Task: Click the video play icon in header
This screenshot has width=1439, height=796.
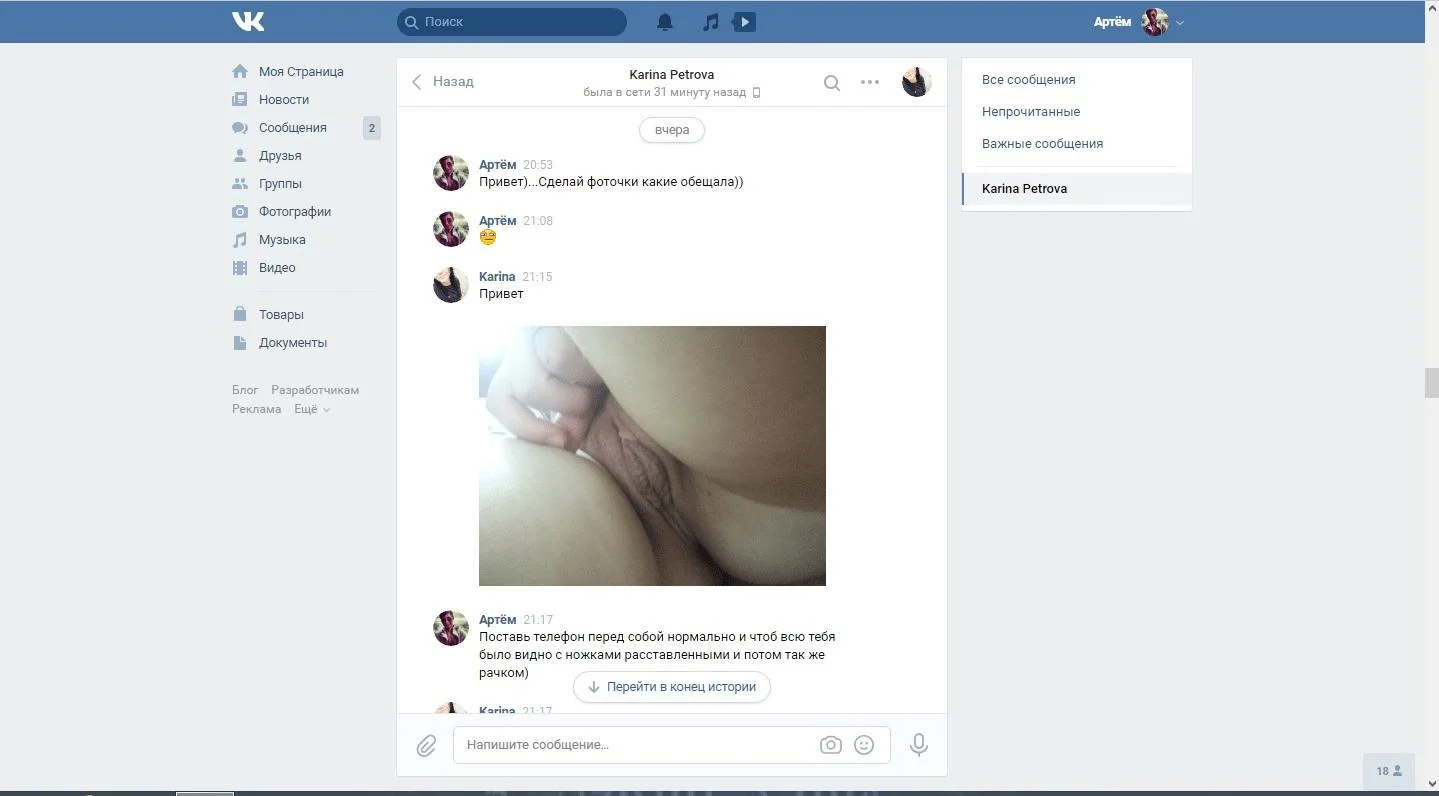Action: coord(744,21)
